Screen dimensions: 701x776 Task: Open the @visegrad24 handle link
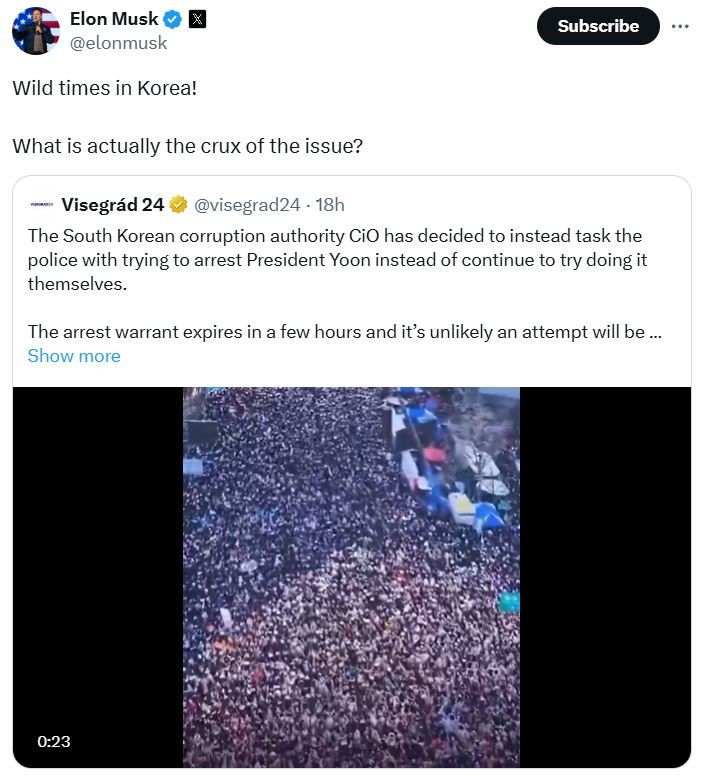(246, 205)
